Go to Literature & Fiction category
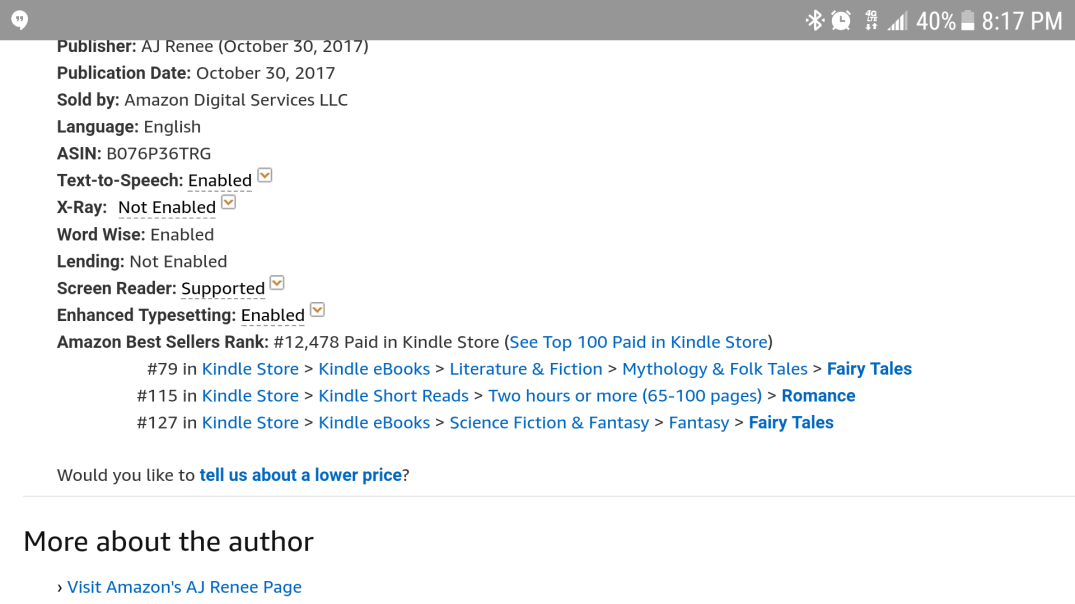This screenshot has width=1075, height=604. (526, 369)
